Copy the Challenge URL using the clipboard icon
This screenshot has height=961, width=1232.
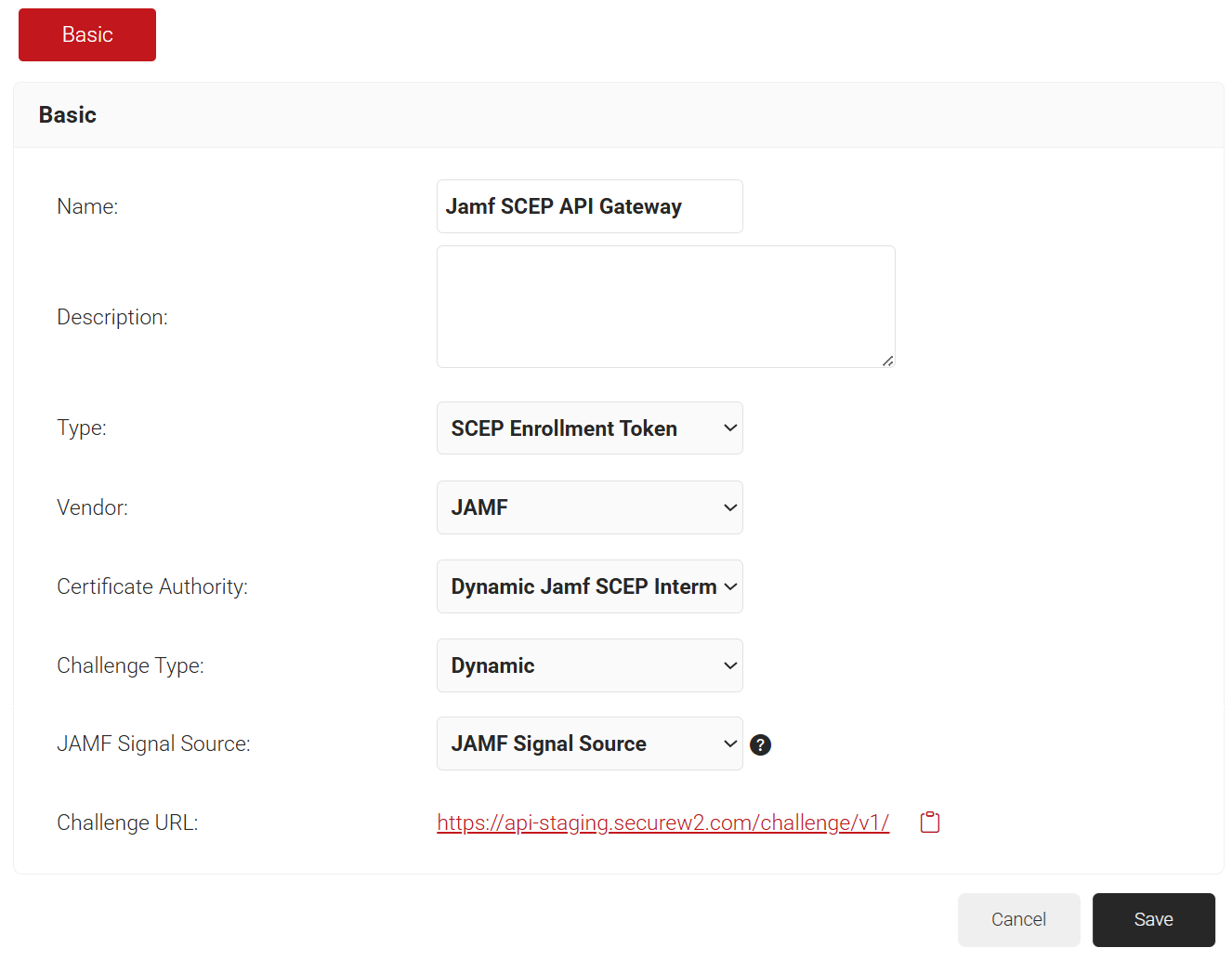pos(930,823)
